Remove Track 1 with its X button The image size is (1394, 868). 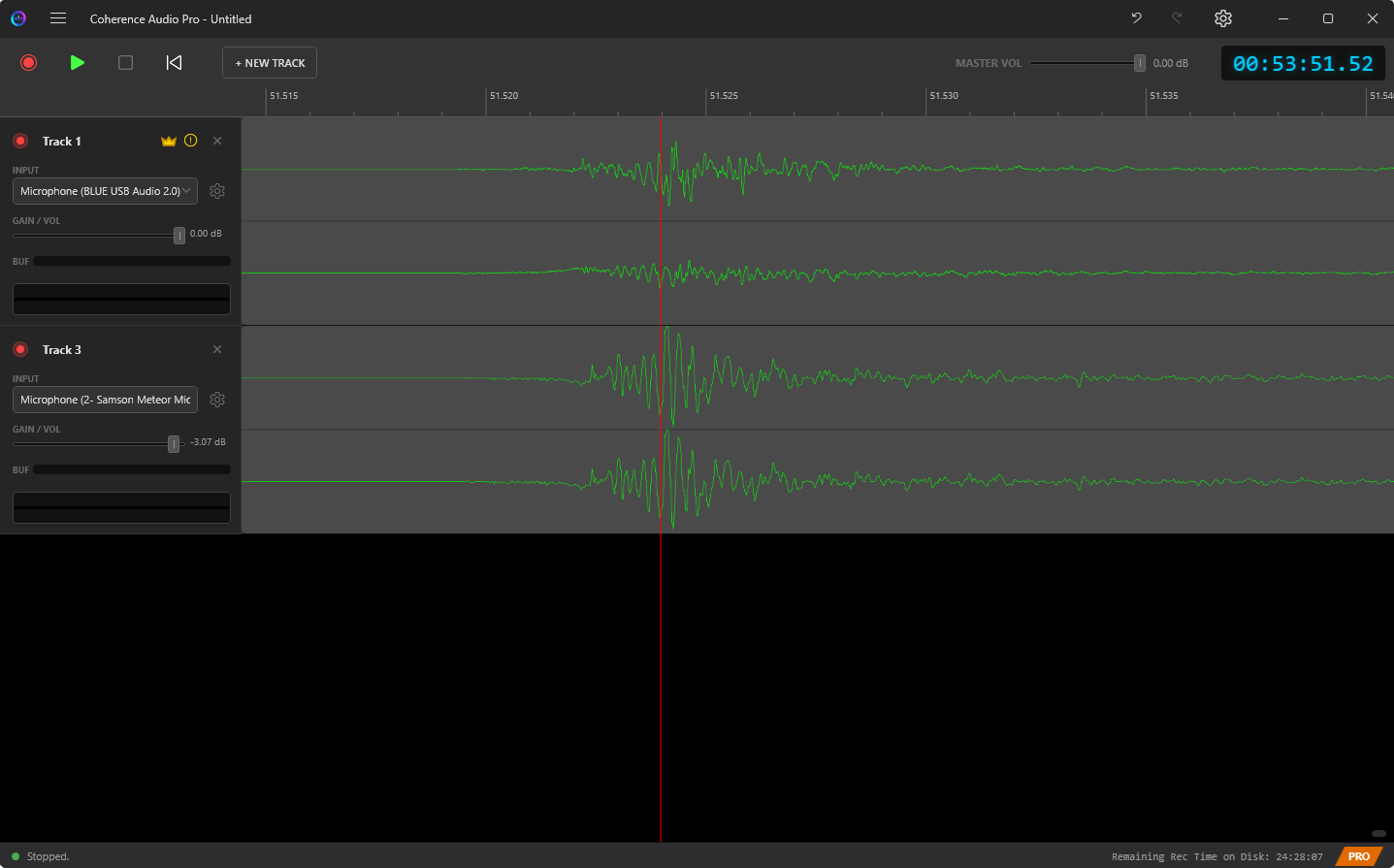[x=217, y=141]
